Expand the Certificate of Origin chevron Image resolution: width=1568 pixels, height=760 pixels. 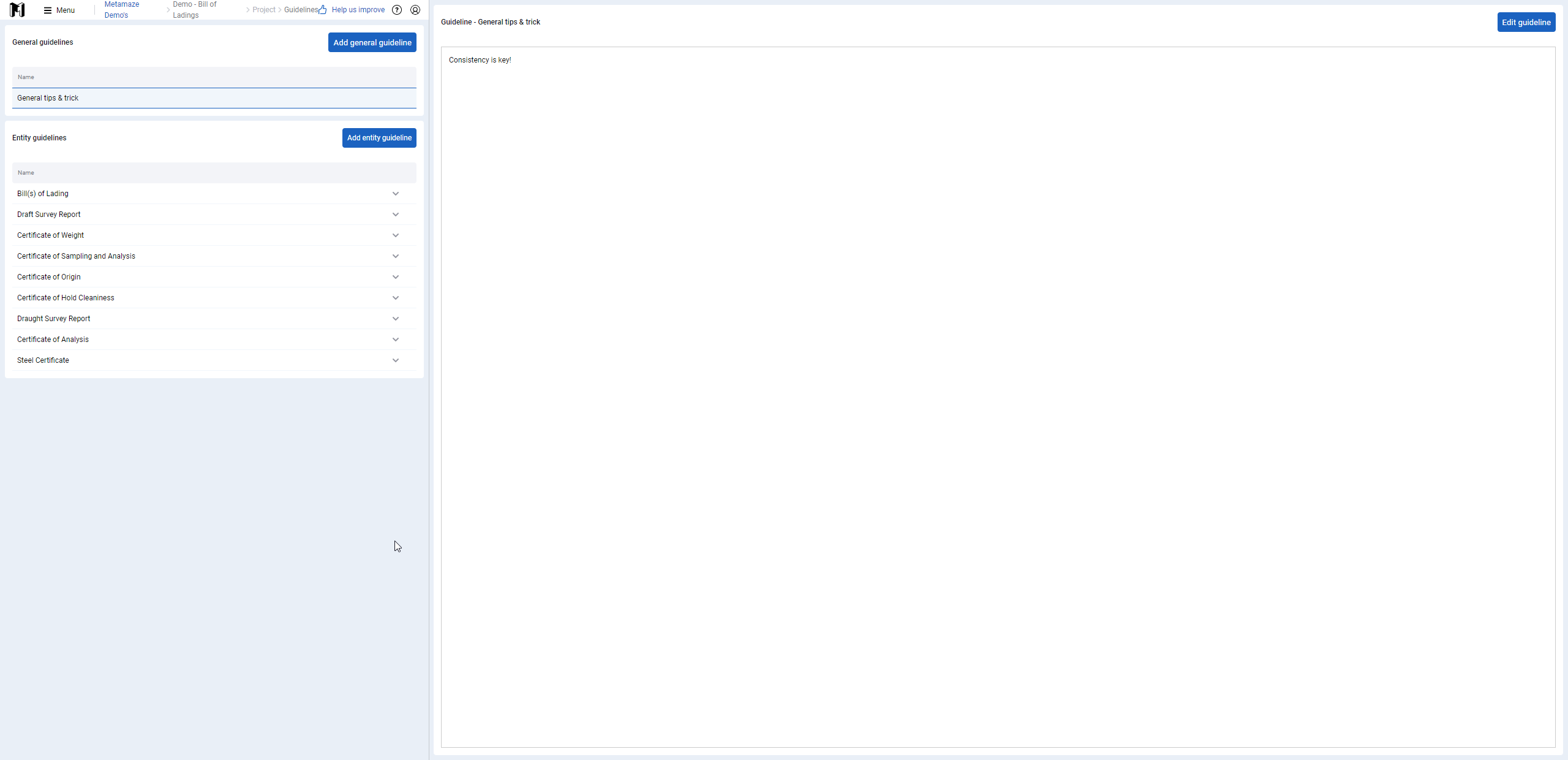(396, 277)
